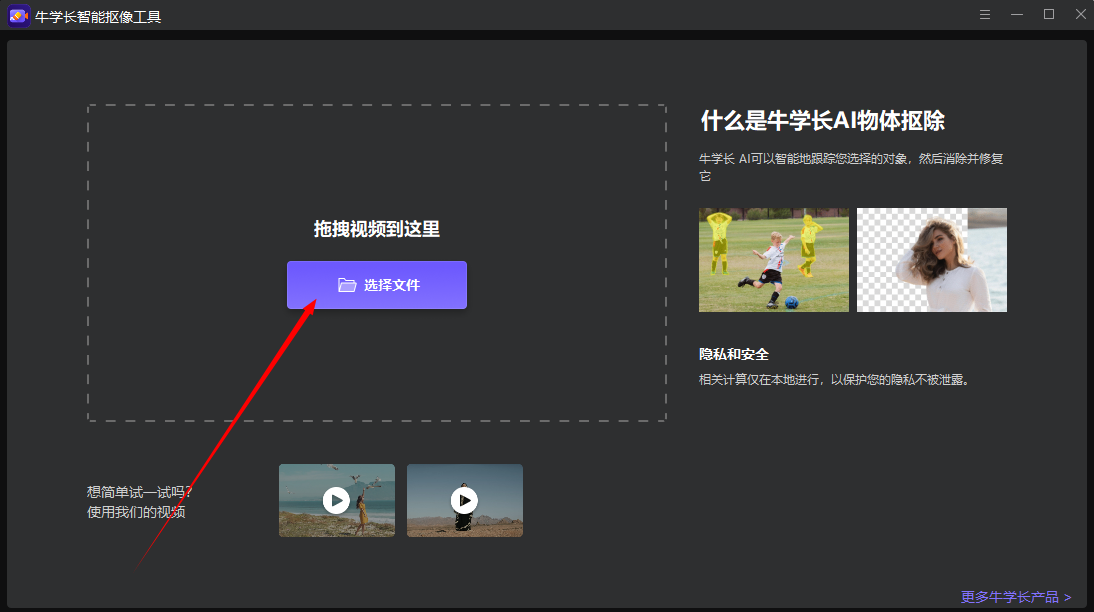Open the hamburger menu icon at top right
The width and height of the screenshot is (1094, 612).
tap(985, 14)
